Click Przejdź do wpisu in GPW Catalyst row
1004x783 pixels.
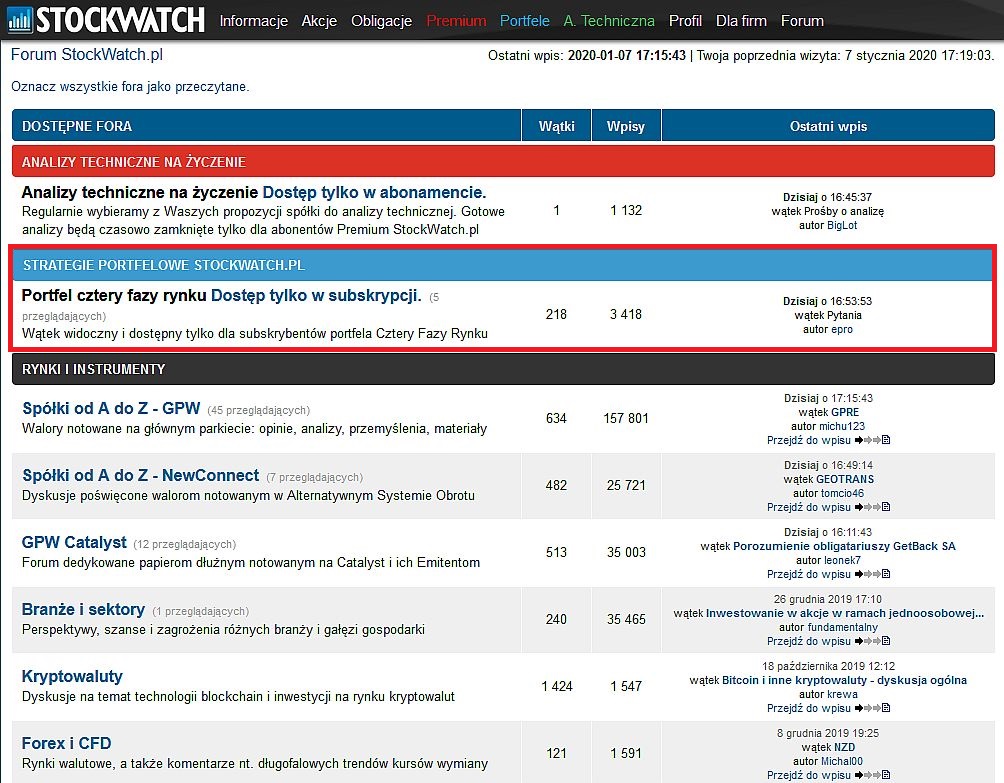pyautogui.click(x=809, y=574)
